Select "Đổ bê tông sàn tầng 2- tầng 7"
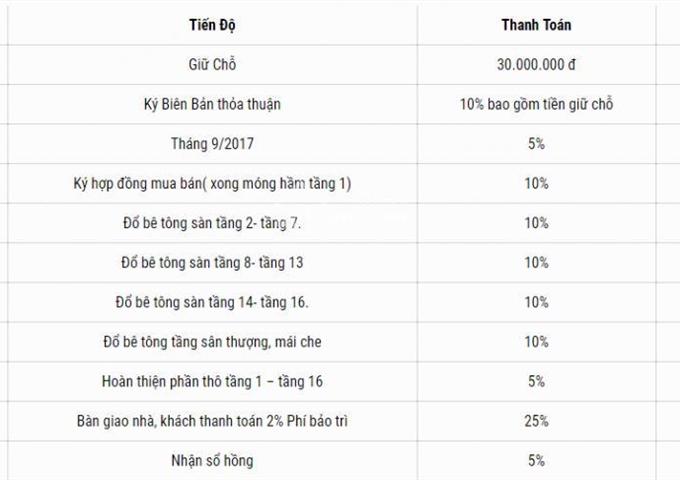This screenshot has height=480, width=680. [x=211, y=223]
